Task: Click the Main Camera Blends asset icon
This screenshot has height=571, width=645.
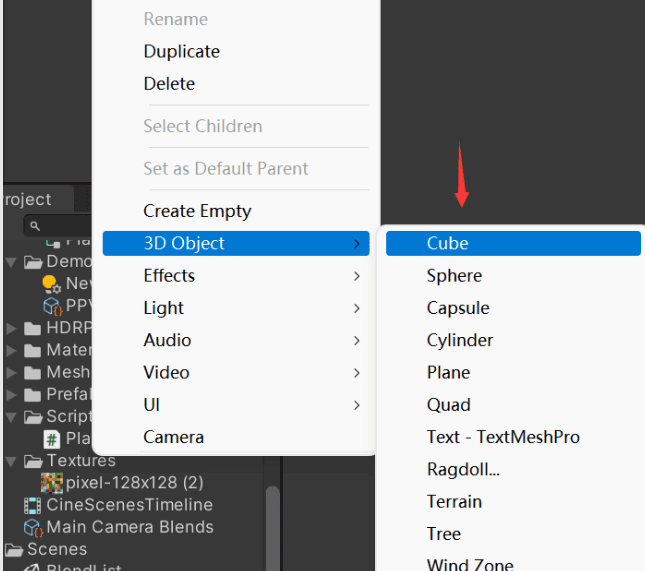Action: [x=32, y=527]
